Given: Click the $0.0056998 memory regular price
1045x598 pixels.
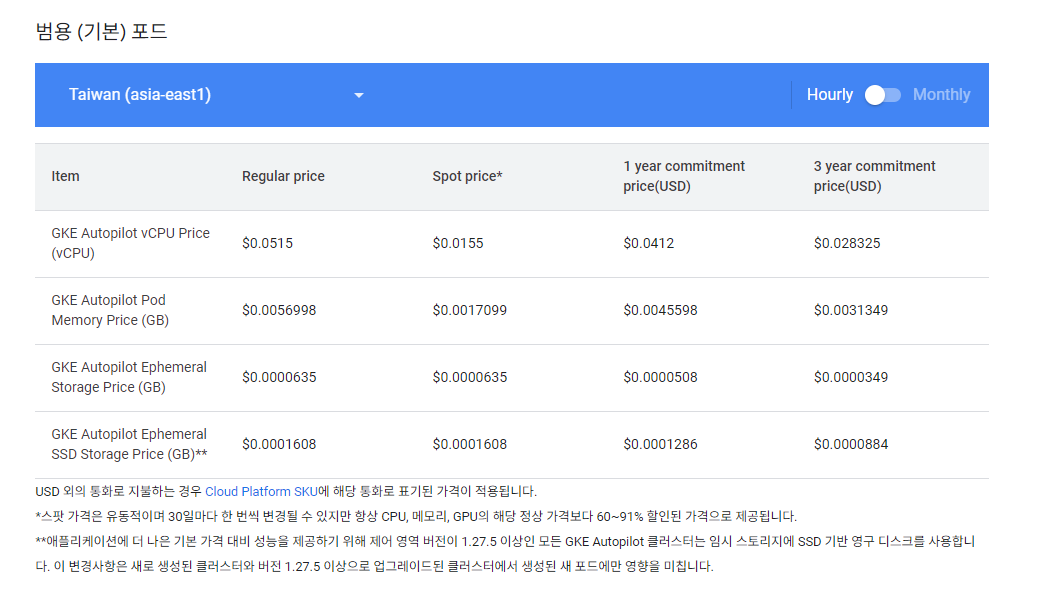Looking at the screenshot, I should 279,310.
